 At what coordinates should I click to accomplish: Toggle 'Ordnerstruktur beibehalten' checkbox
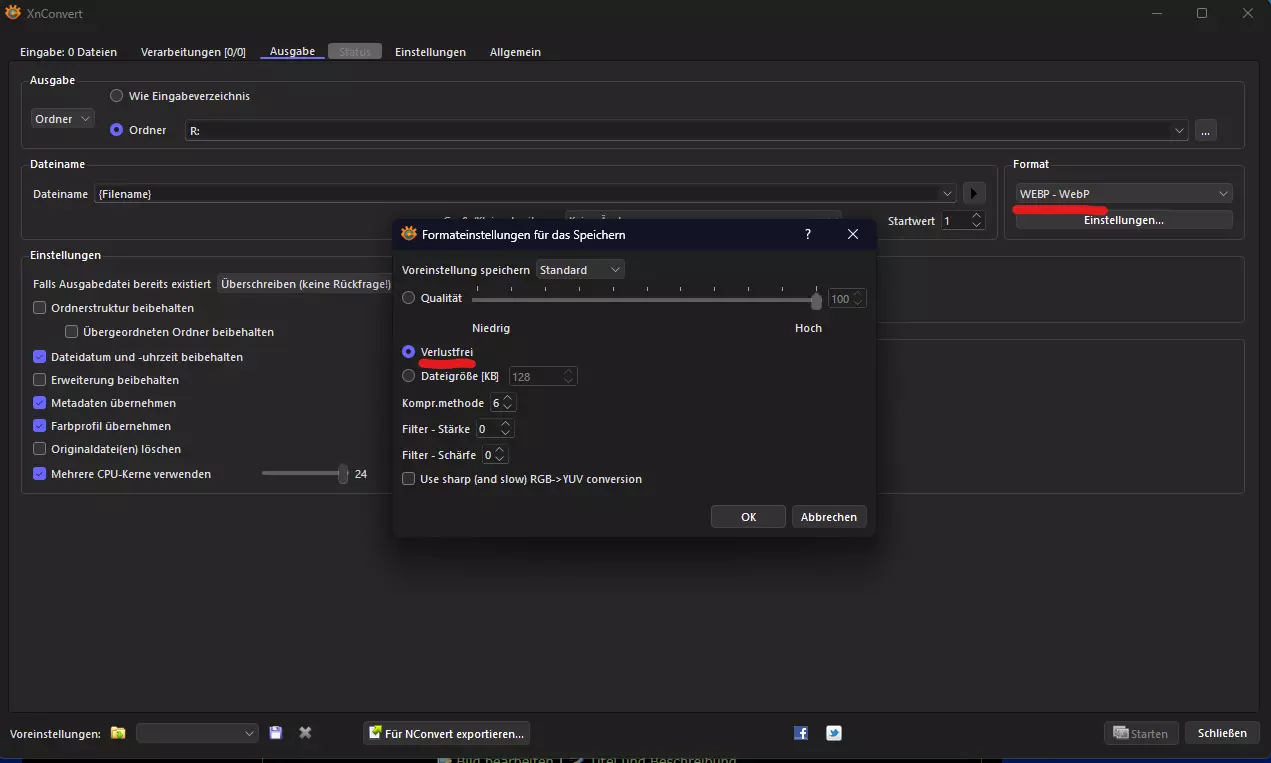40,308
